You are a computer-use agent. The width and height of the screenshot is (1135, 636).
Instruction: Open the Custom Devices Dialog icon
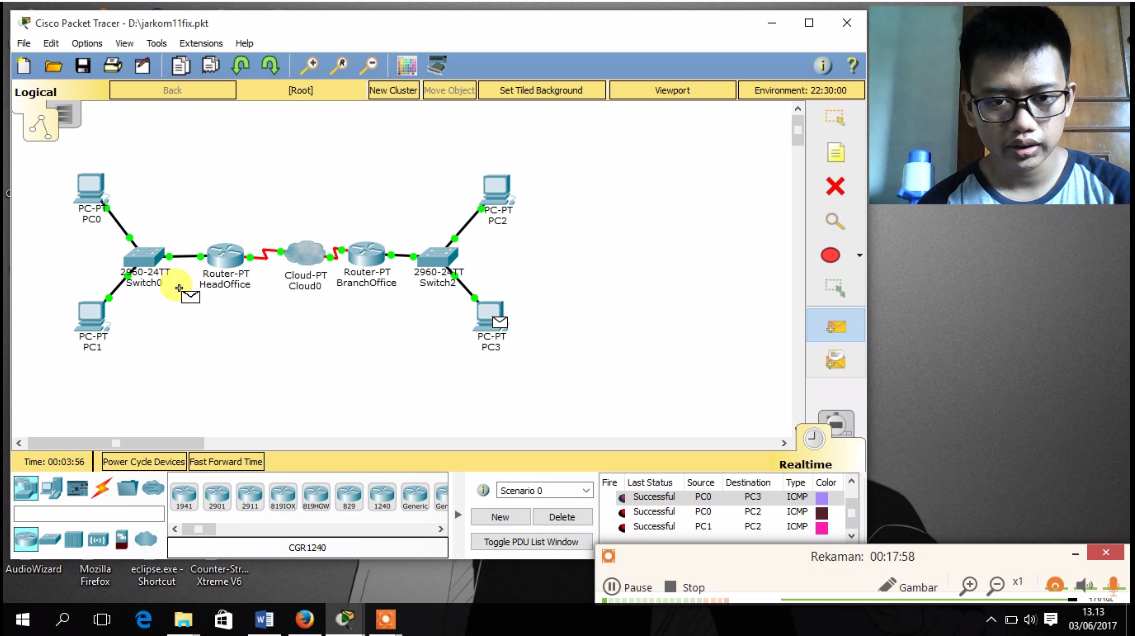436,66
